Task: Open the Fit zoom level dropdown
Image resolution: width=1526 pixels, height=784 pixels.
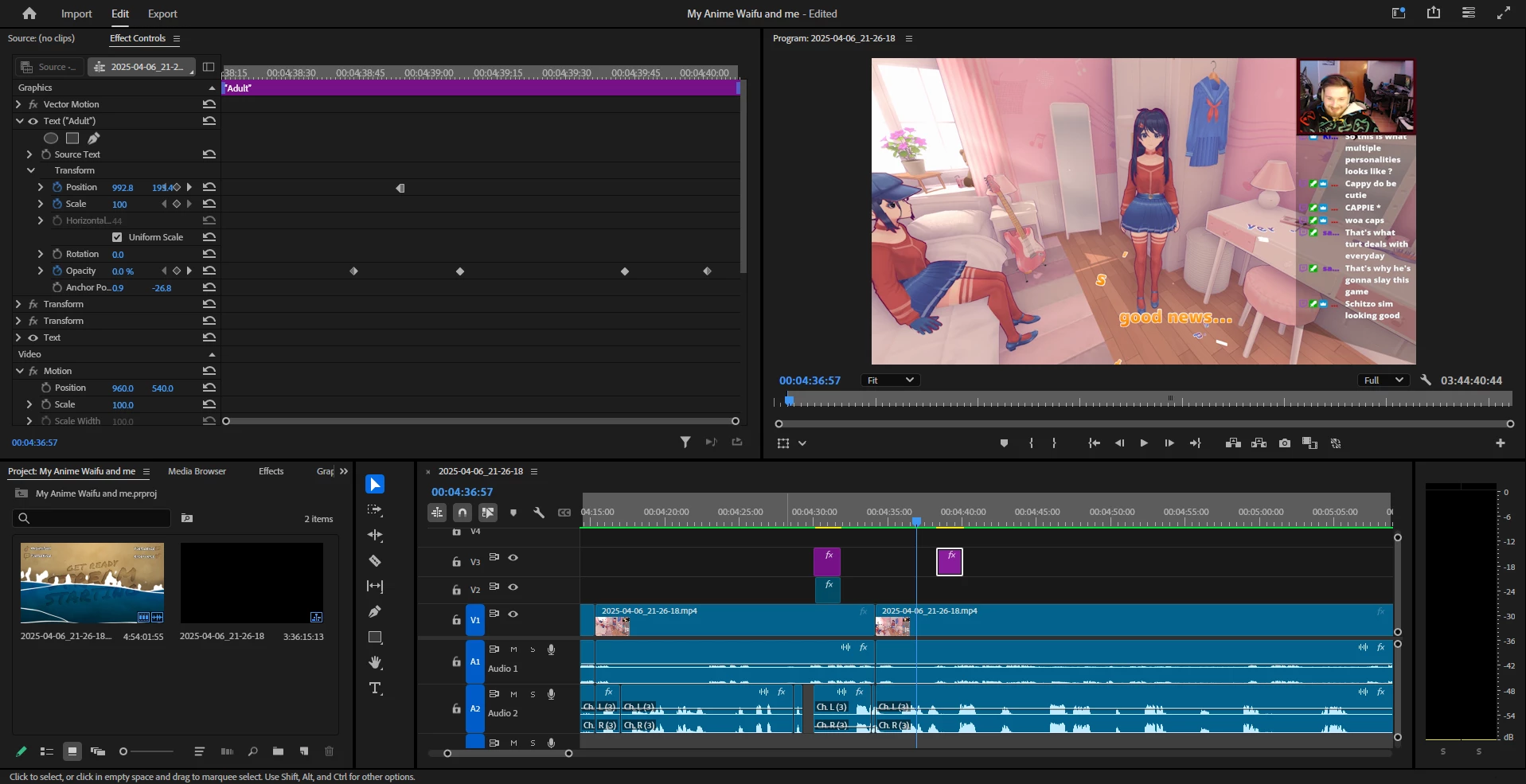Action: (x=891, y=380)
